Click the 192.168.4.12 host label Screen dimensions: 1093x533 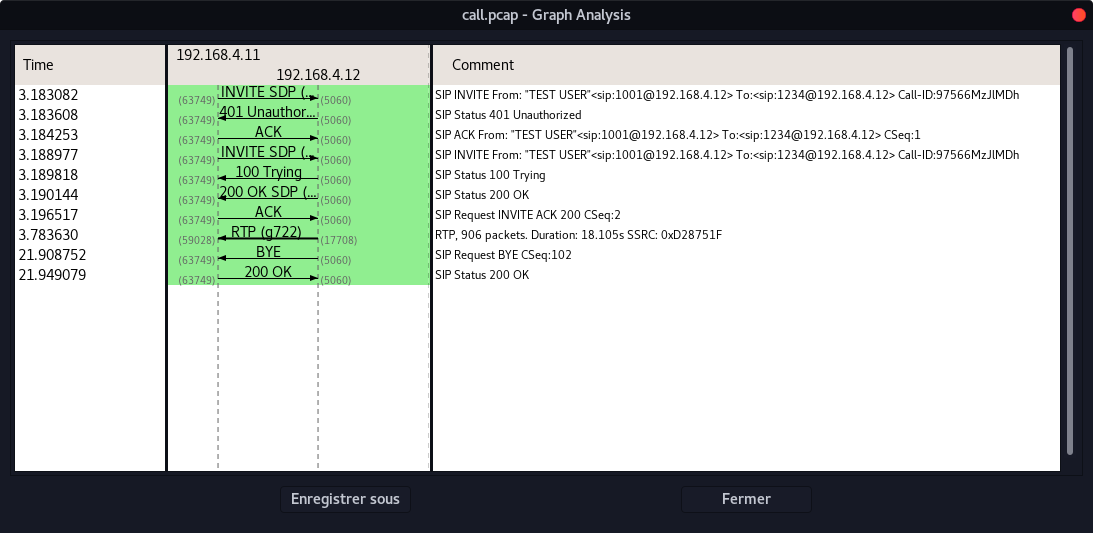(x=318, y=75)
